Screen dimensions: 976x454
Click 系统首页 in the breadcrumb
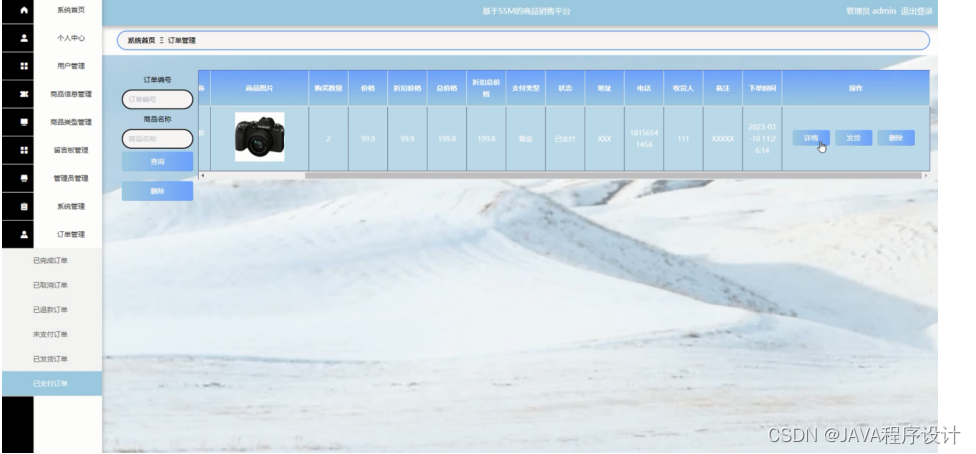tap(141, 40)
